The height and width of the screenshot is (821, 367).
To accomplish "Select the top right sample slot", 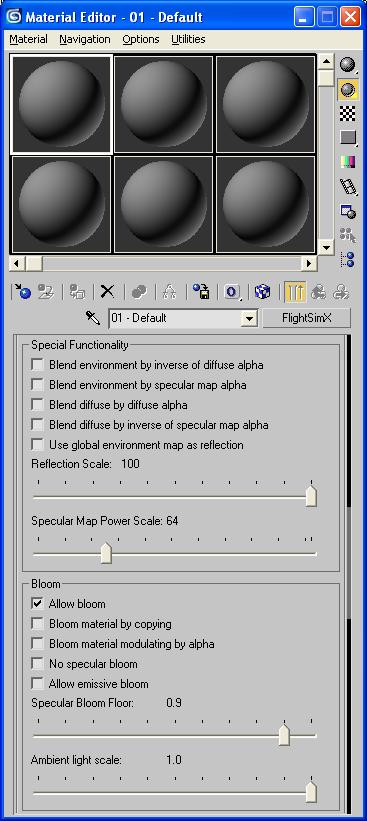I will click(x=265, y=104).
